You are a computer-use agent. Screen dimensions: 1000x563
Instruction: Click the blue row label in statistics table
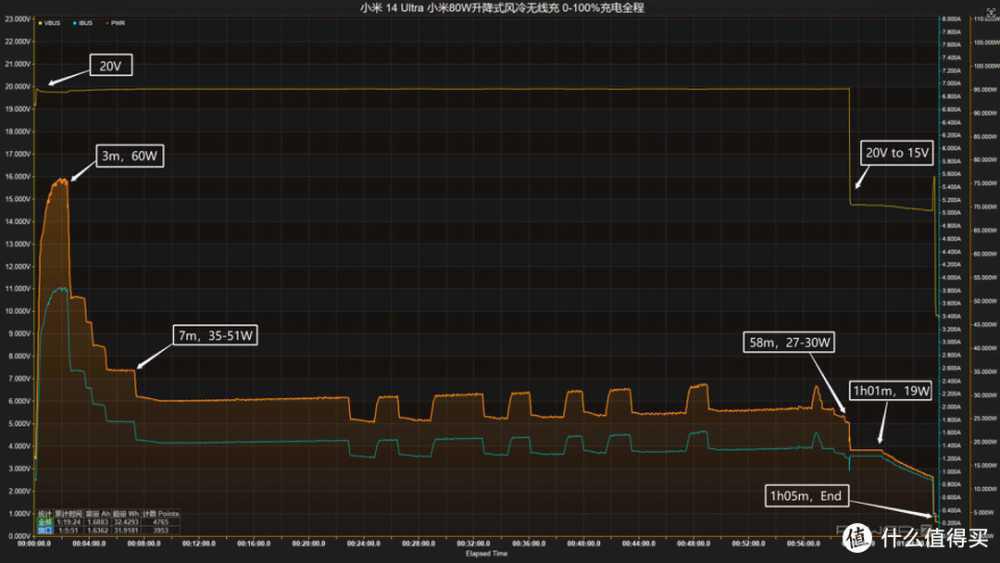[x=44, y=530]
